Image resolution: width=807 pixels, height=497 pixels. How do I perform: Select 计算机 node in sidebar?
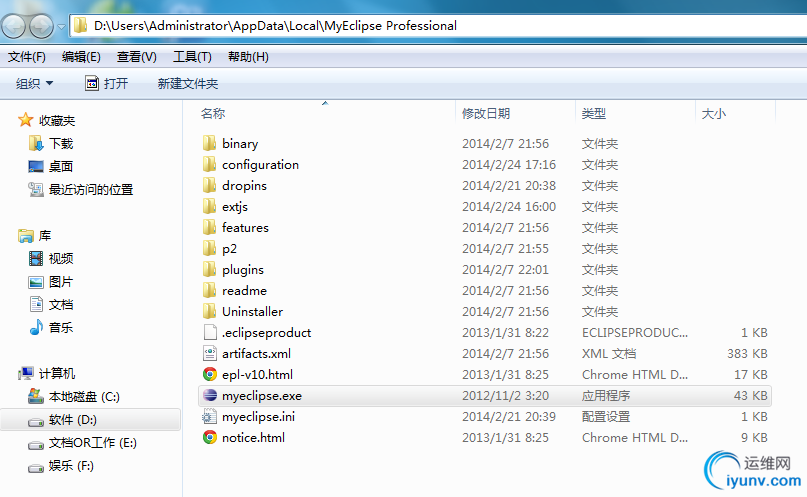pyautogui.click(x=57, y=374)
